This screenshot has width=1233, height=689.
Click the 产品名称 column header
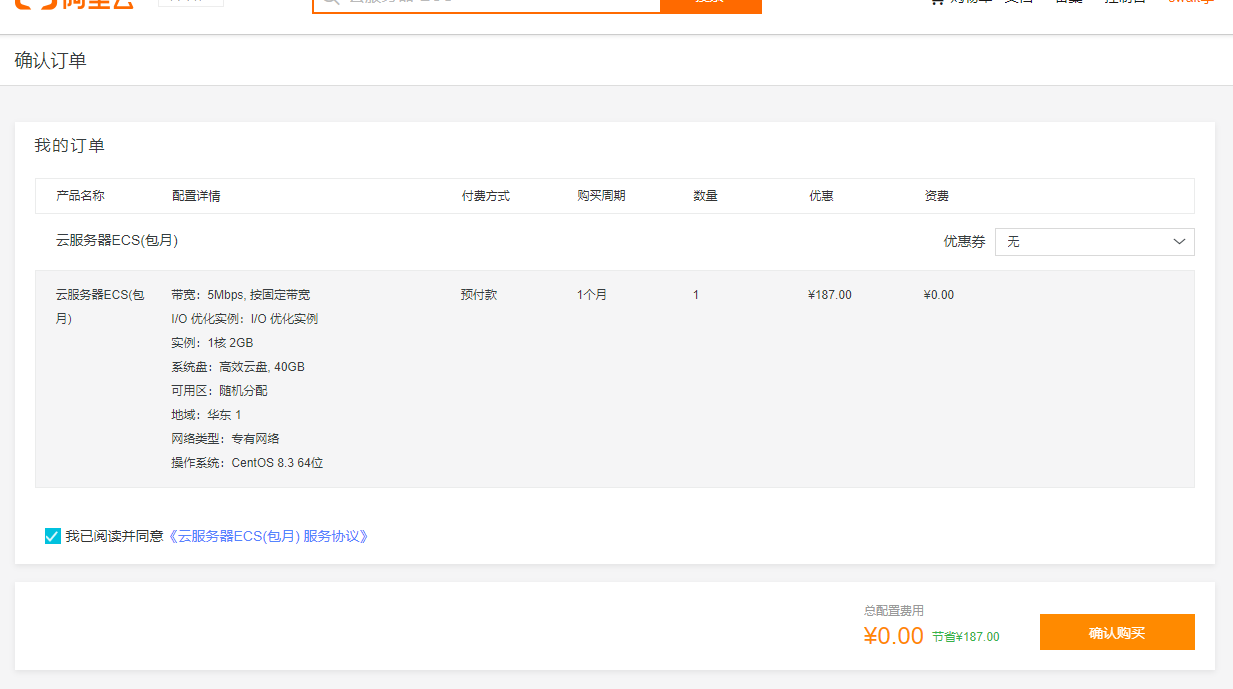click(80, 196)
